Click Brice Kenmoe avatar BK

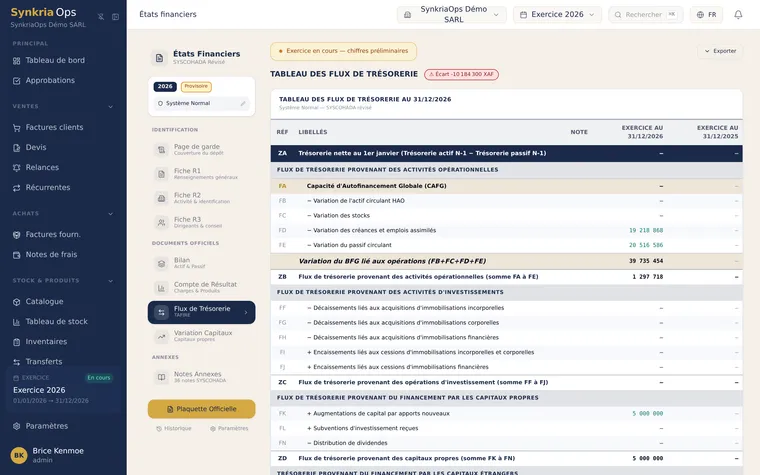(x=19, y=455)
